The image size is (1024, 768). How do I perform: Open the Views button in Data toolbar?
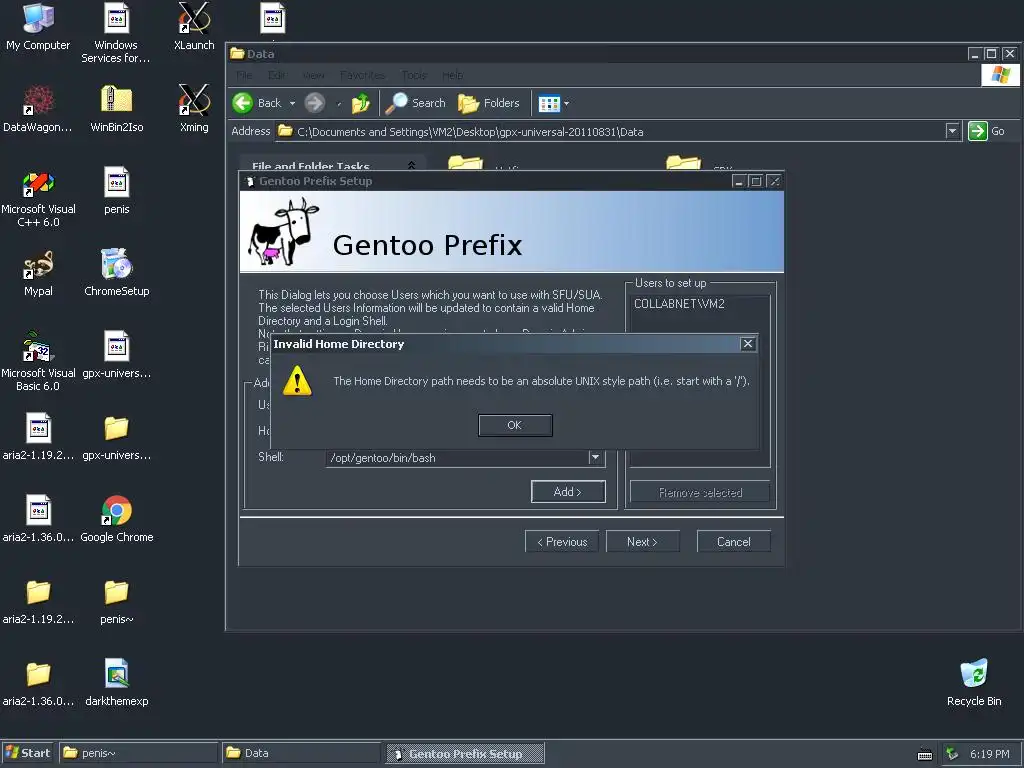tap(549, 103)
